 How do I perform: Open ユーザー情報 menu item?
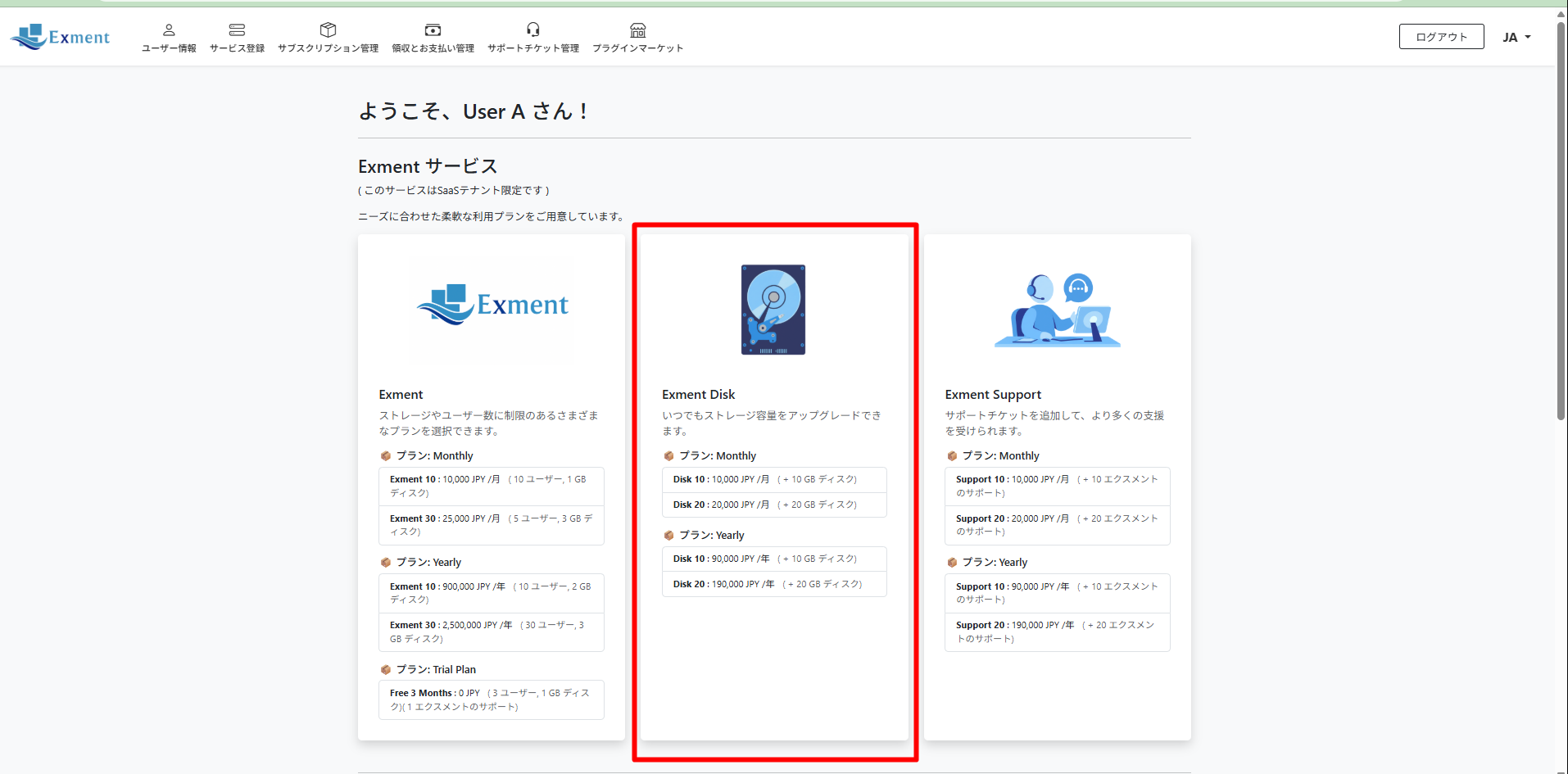click(x=169, y=48)
